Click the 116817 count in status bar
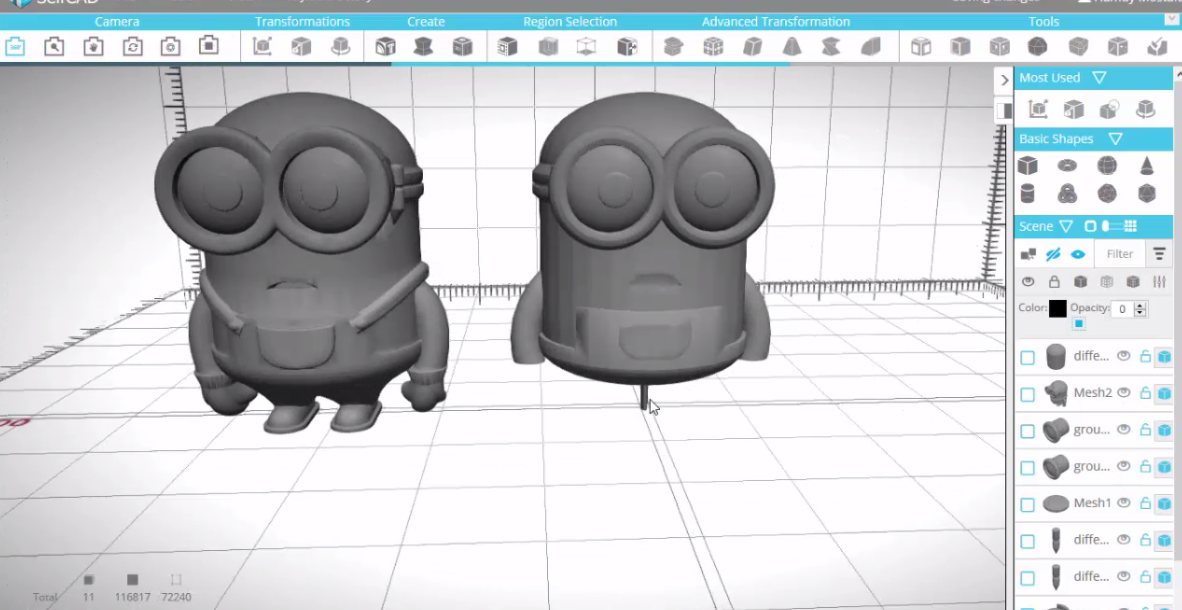The height and width of the screenshot is (610, 1182). (x=132, y=597)
